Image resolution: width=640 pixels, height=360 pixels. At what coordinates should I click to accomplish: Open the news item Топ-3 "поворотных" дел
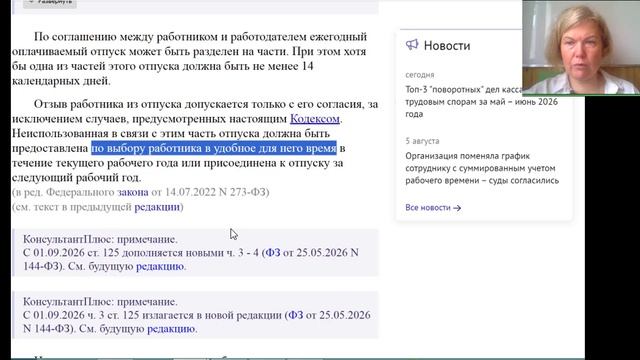[482, 102]
